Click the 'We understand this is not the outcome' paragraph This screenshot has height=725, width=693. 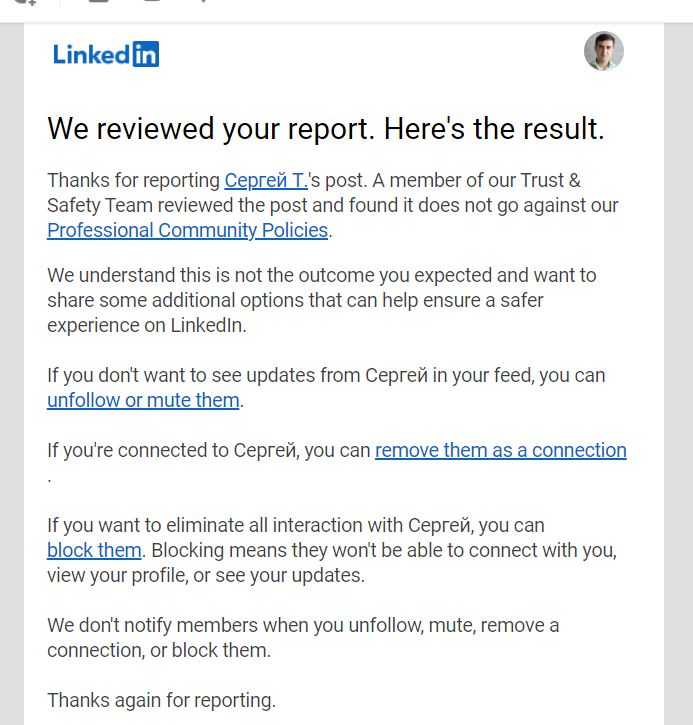pos(322,300)
